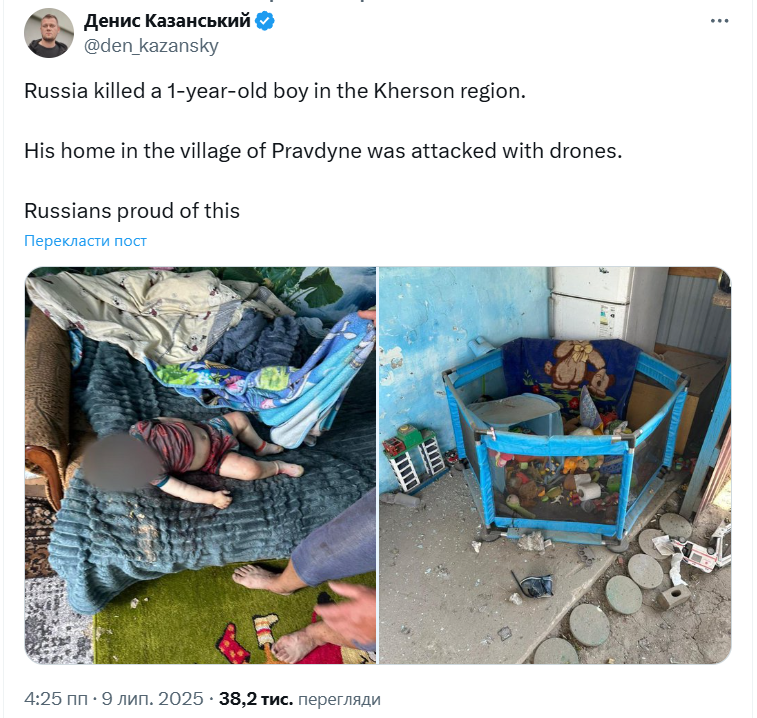757x718 pixels.
Task: Click the date 9 лип. 2025
Action: tap(153, 699)
